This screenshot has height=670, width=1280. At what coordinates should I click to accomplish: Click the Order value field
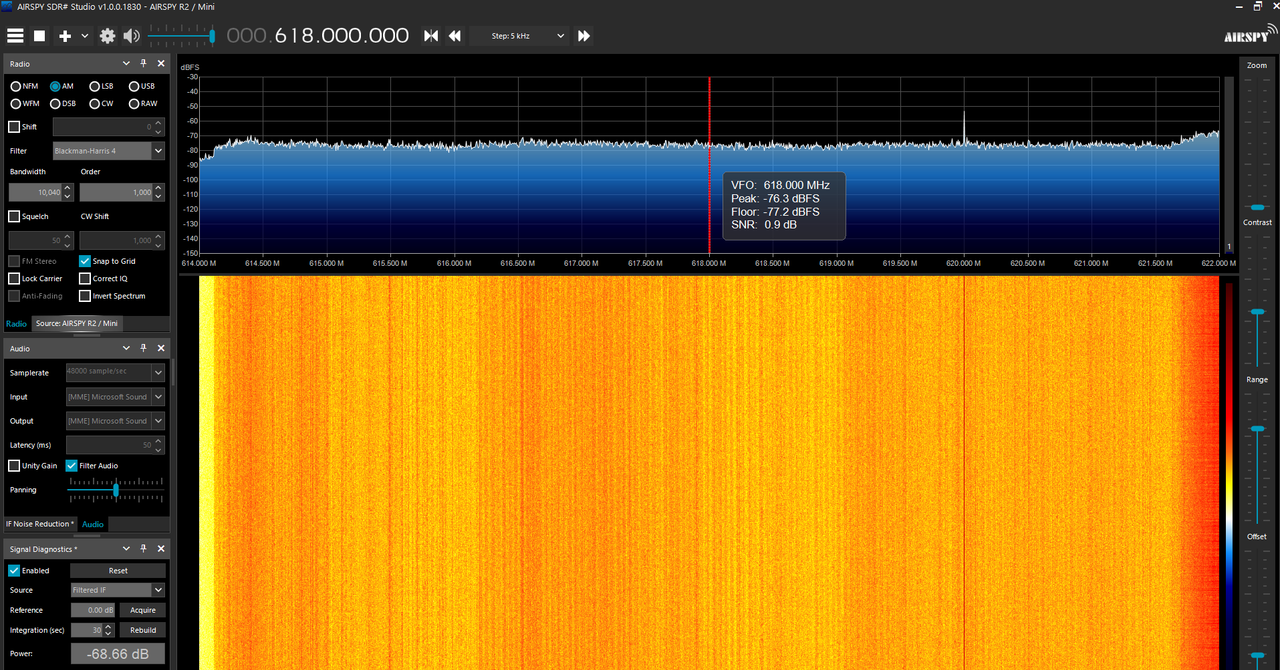(116, 192)
